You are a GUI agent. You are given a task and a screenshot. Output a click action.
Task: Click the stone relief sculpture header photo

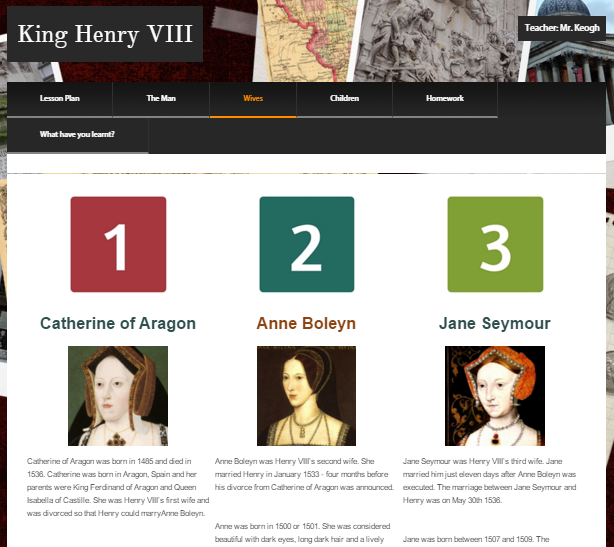point(439,41)
